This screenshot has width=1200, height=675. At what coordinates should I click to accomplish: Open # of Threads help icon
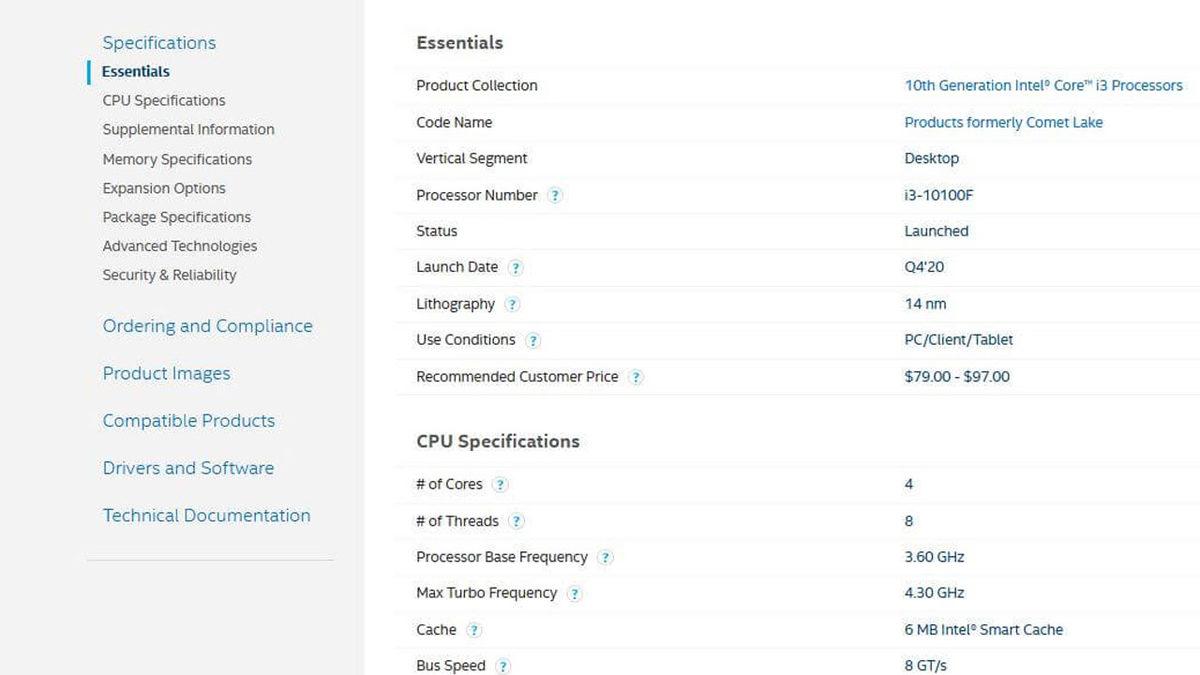516,521
